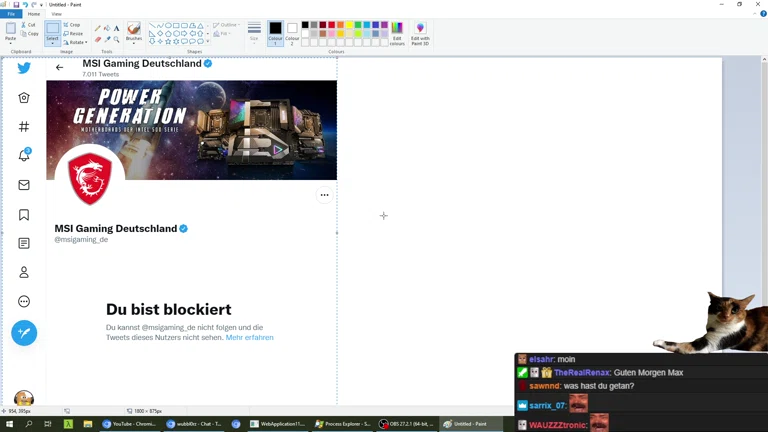Switch to the Home ribbon tab
The image size is (768, 432).
pos(34,14)
